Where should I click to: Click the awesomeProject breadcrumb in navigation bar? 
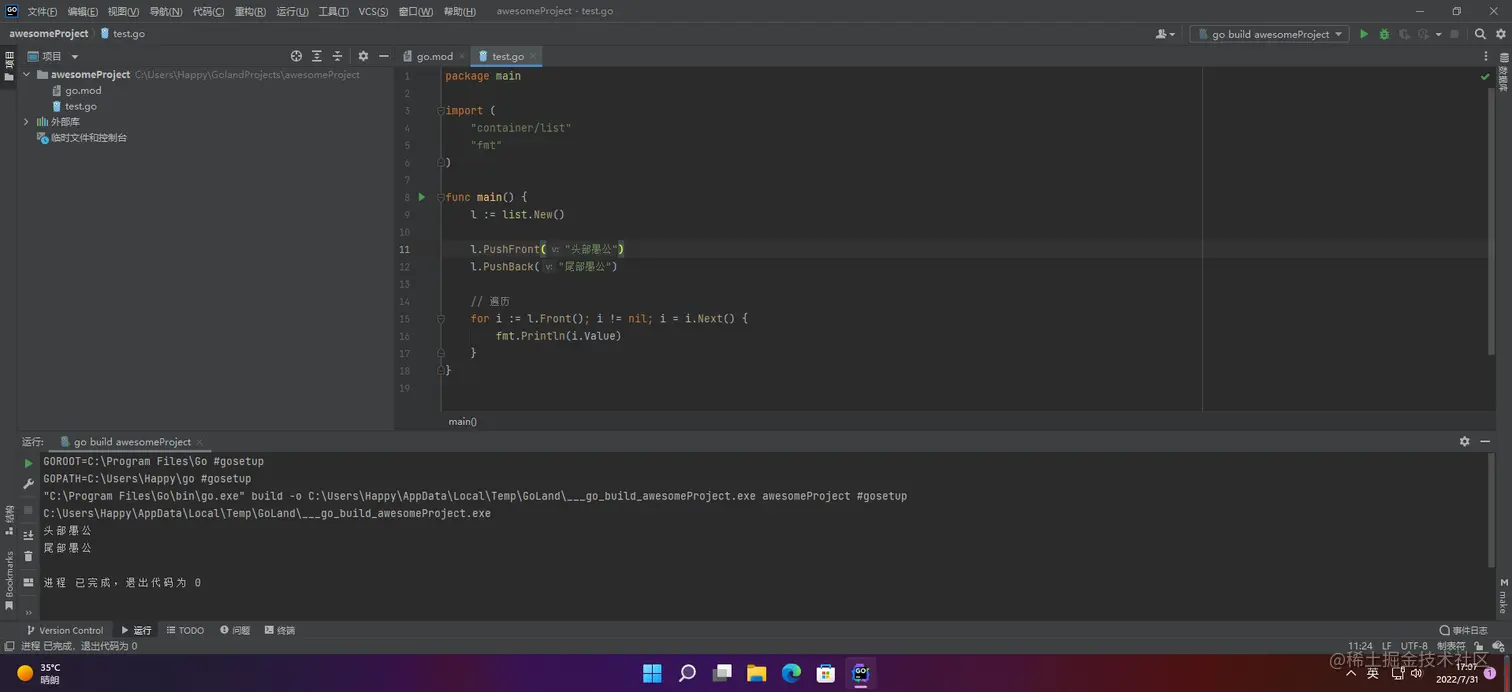click(49, 33)
